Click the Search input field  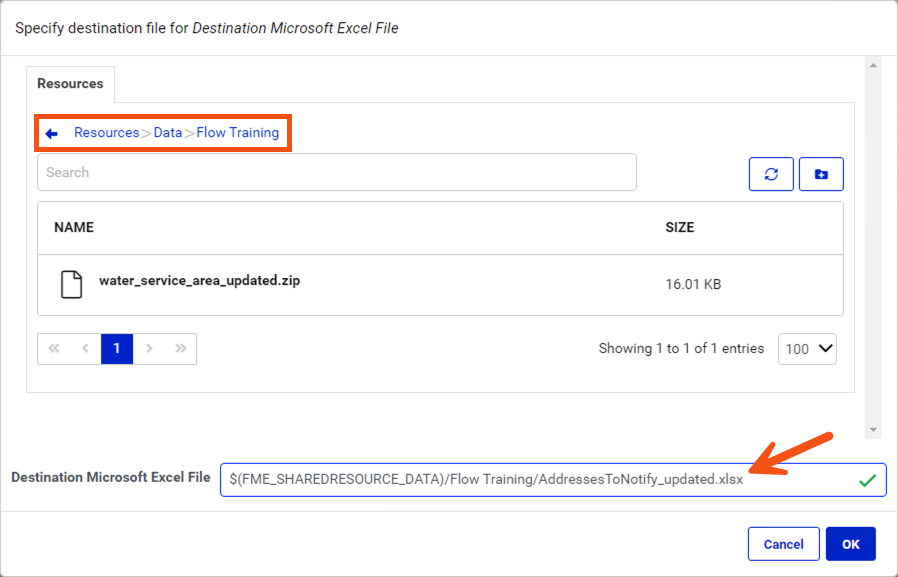337,172
